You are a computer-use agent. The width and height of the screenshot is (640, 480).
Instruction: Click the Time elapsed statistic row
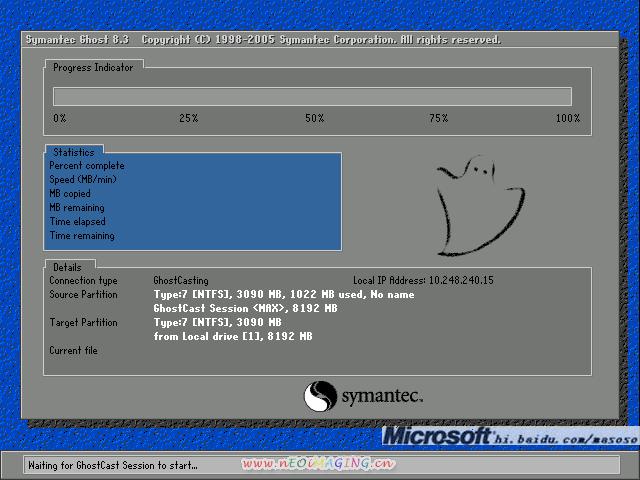click(x=78, y=222)
